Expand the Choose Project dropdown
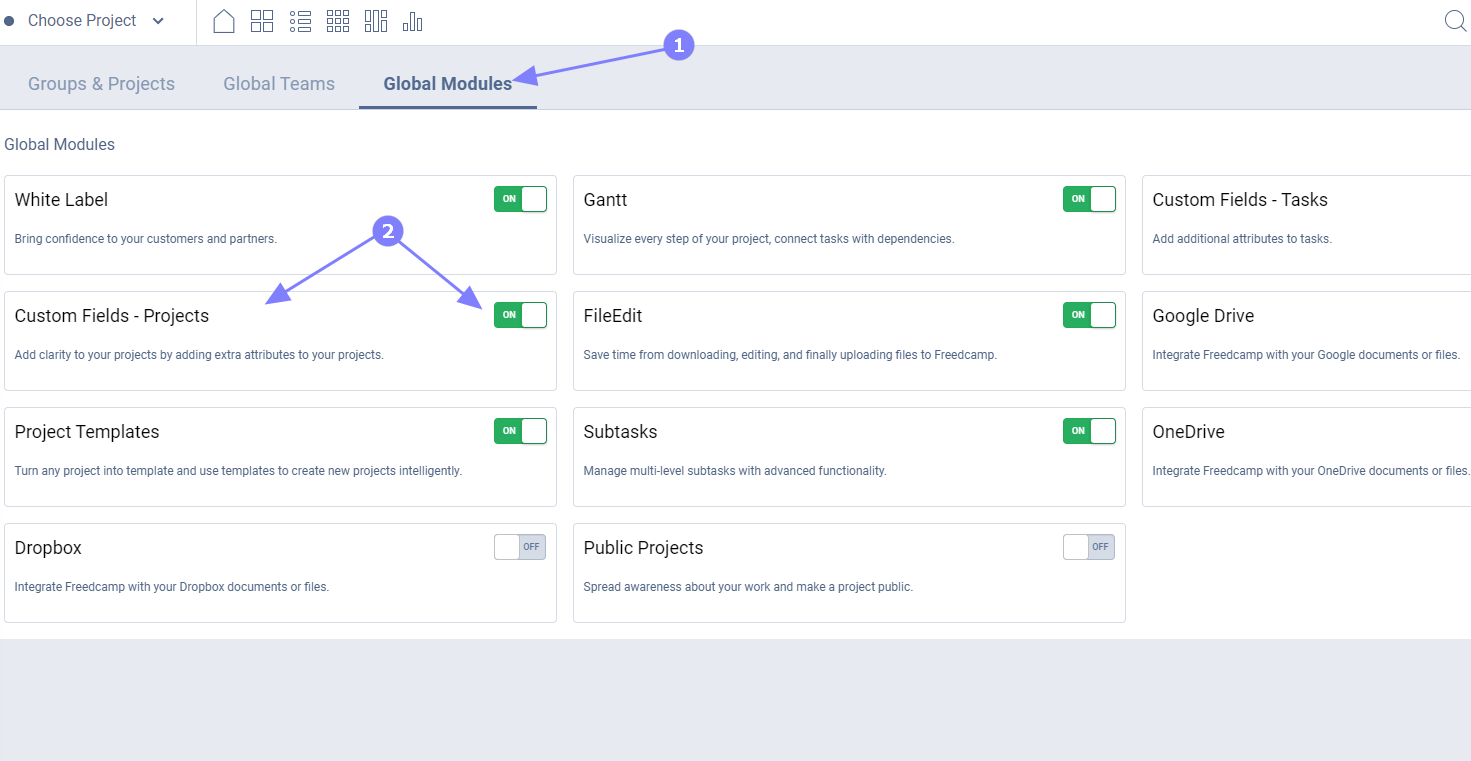The height and width of the screenshot is (761, 1471). point(96,21)
